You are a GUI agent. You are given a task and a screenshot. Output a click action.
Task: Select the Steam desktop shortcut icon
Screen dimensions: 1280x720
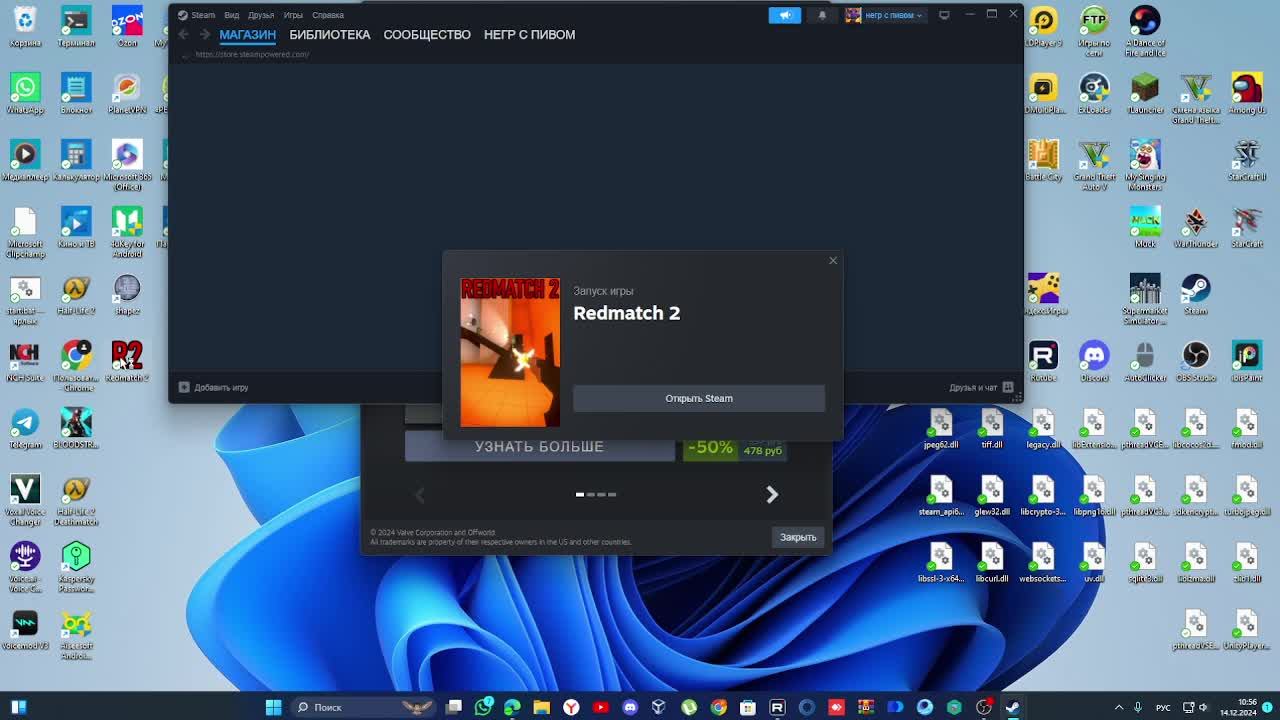coord(1196,295)
